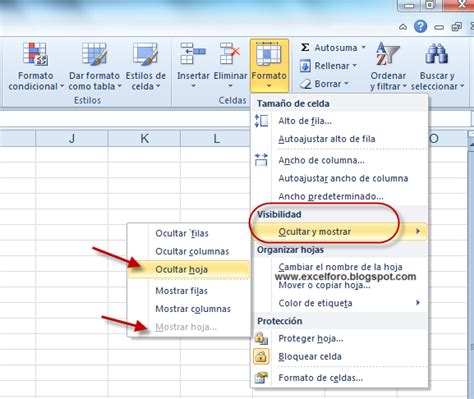Select Ocultar columnas in submenu
The height and width of the screenshot is (399, 474).
189,251
